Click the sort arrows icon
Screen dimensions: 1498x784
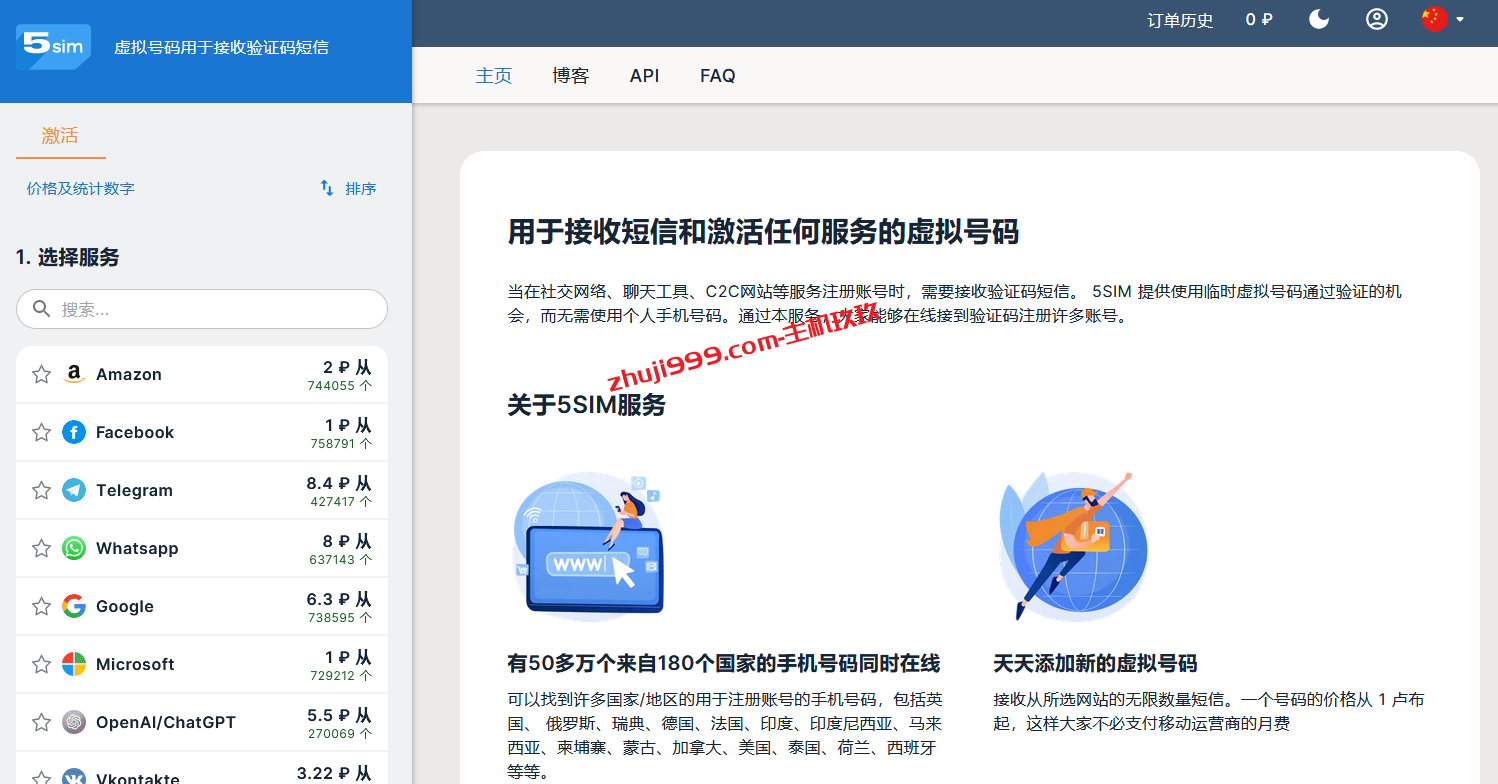[327, 188]
